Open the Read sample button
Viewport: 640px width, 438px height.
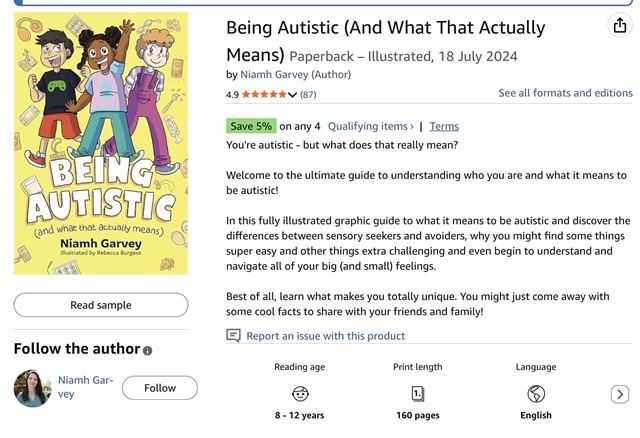(100, 305)
